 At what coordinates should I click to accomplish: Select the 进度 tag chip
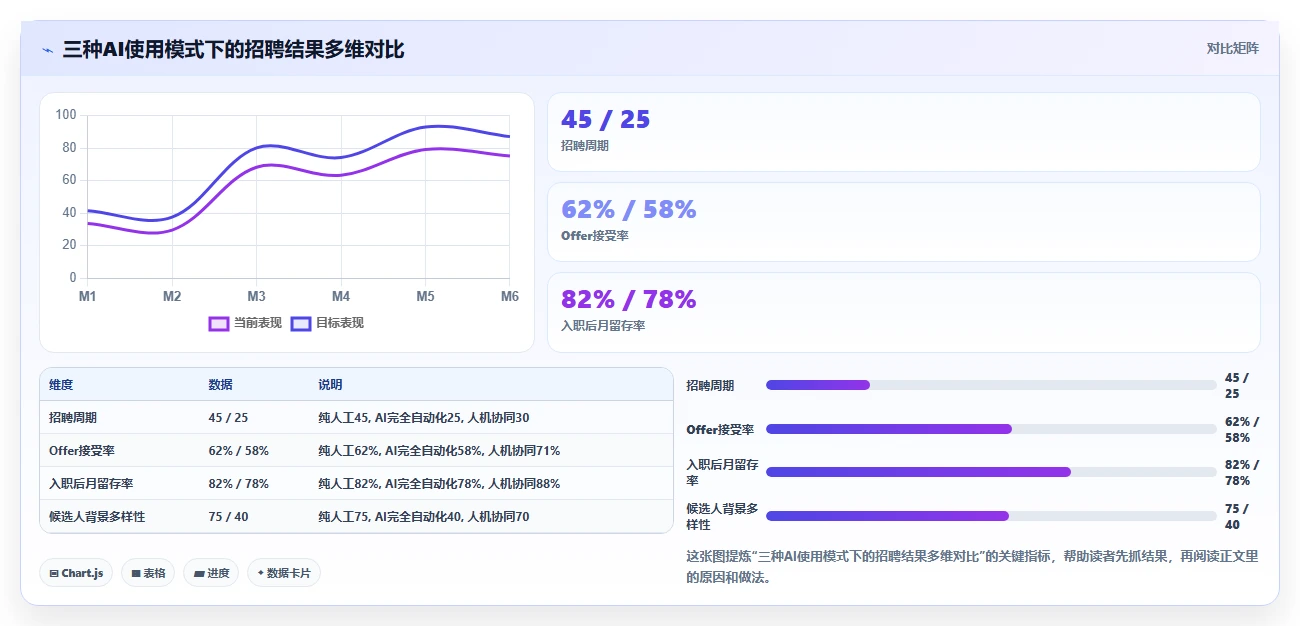point(211,573)
